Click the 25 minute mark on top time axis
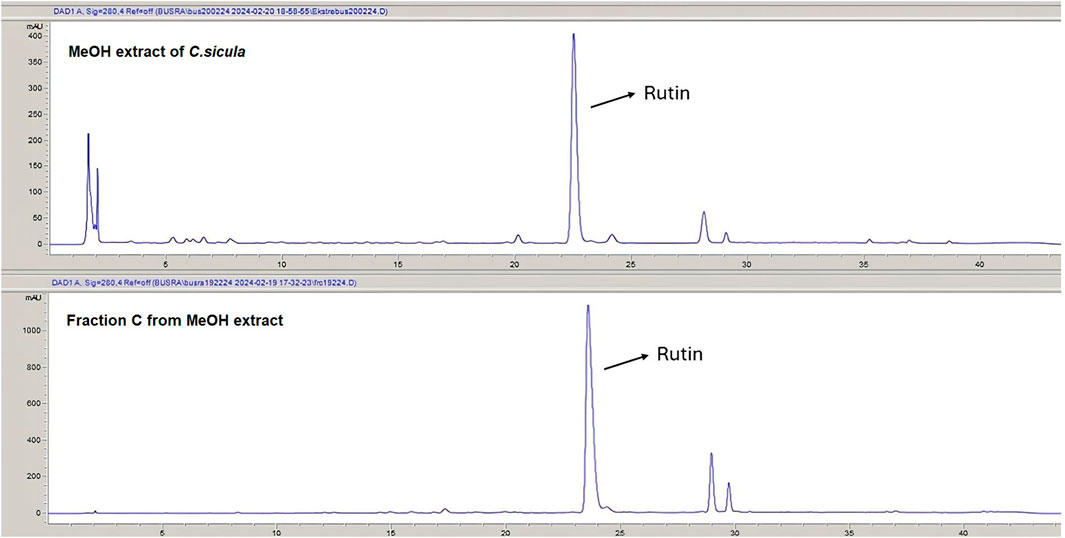 click(631, 264)
